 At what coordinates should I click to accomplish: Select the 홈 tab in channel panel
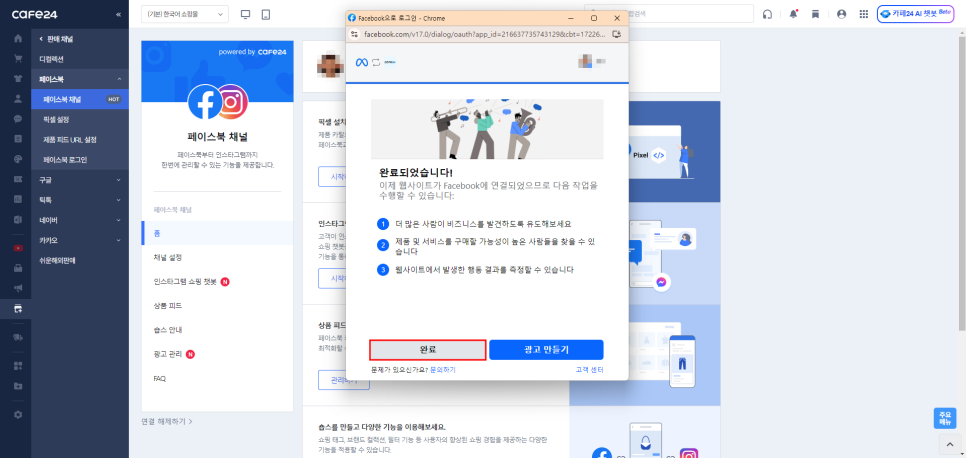pyautogui.click(x=217, y=233)
